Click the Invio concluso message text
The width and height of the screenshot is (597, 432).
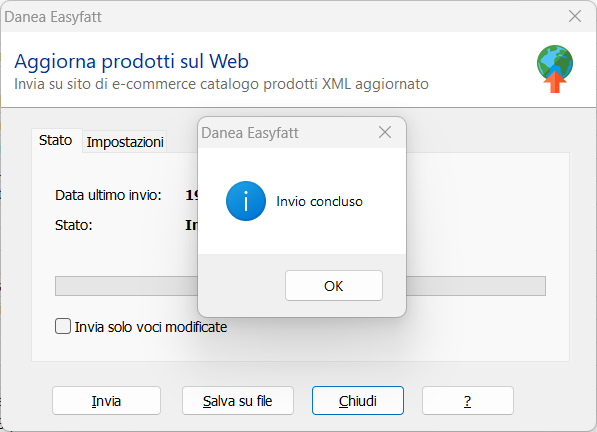point(319,201)
